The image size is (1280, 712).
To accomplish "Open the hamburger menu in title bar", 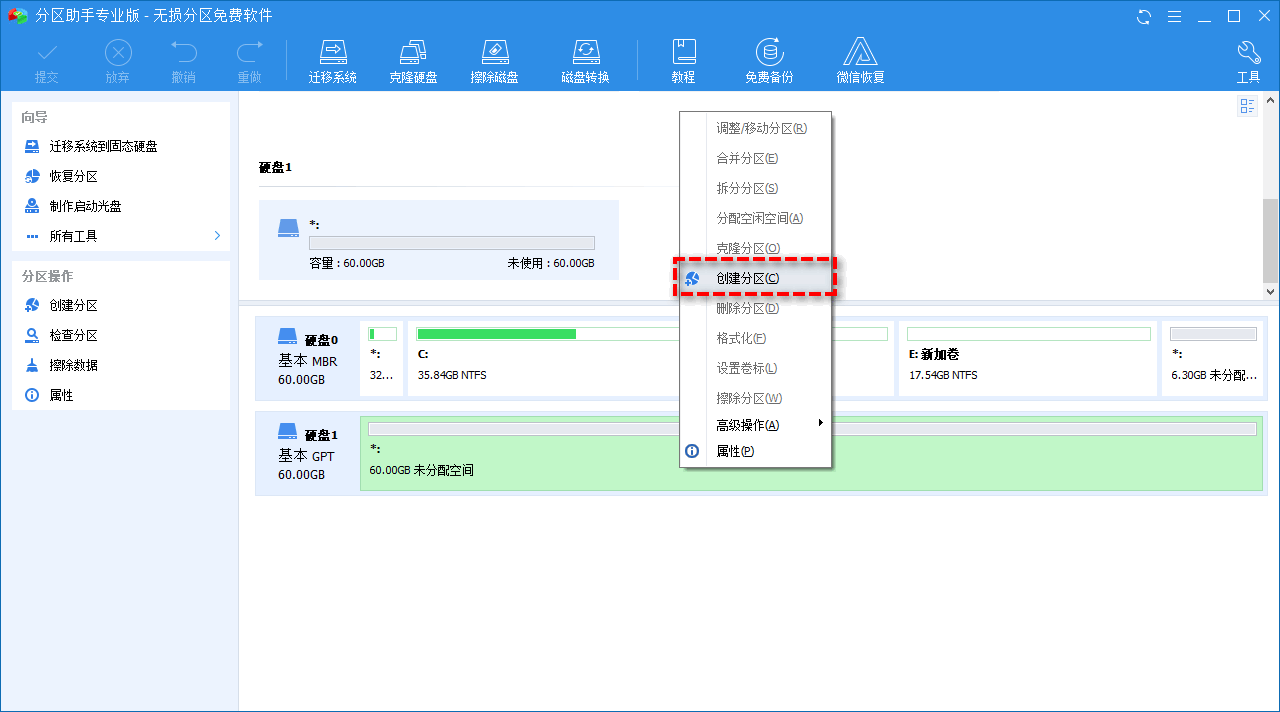I will tap(1175, 16).
